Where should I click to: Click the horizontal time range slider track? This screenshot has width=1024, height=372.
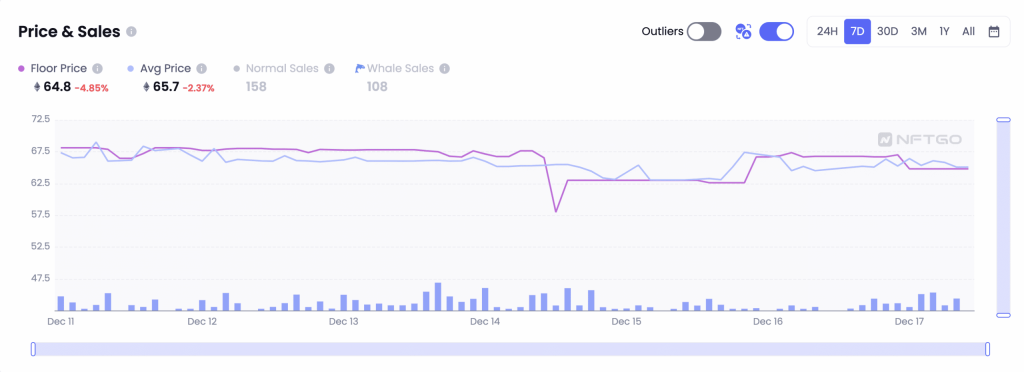(x=510, y=349)
